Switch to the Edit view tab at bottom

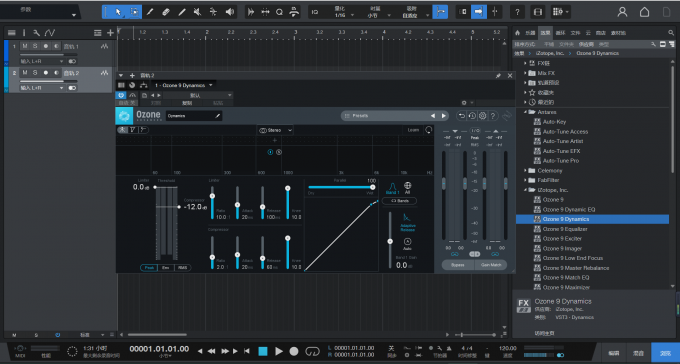(x=614, y=353)
